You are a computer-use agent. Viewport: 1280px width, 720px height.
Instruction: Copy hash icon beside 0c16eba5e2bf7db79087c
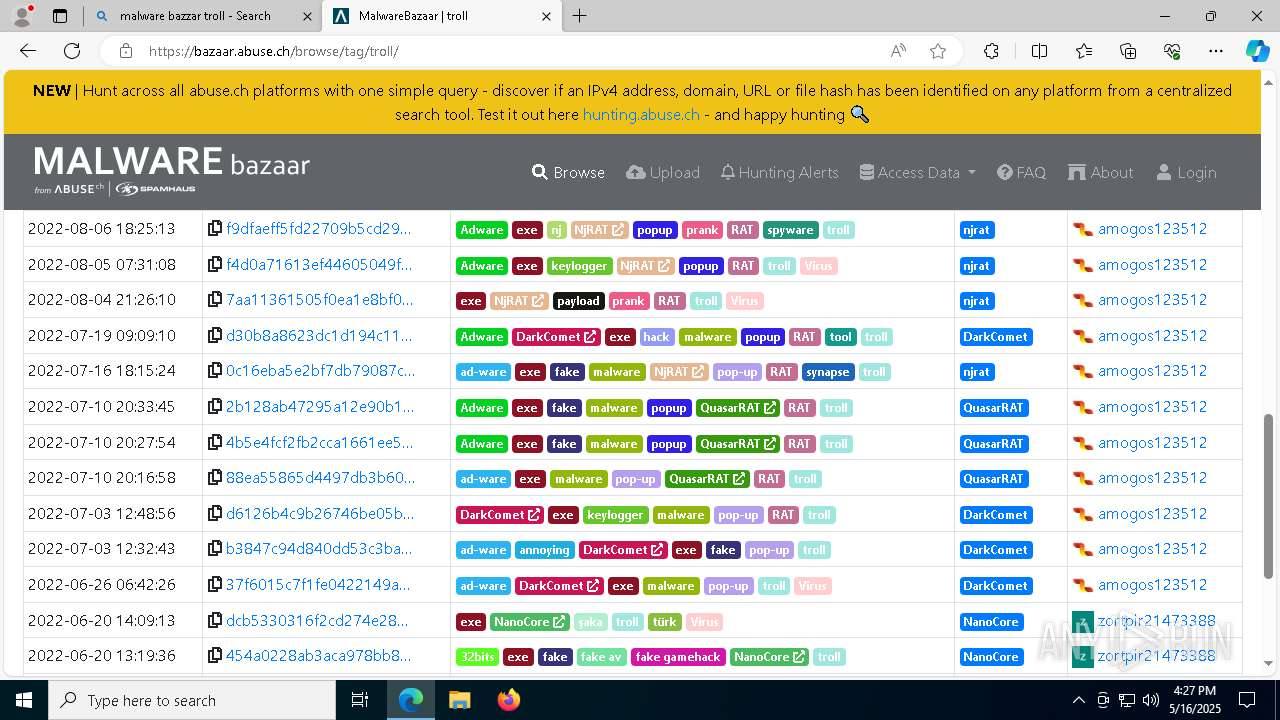pyautogui.click(x=215, y=371)
